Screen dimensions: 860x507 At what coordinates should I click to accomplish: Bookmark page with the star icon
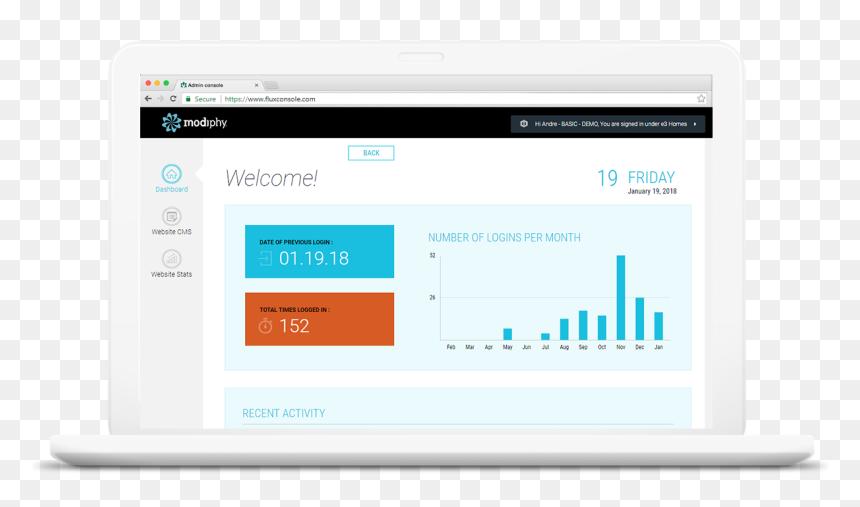701,99
